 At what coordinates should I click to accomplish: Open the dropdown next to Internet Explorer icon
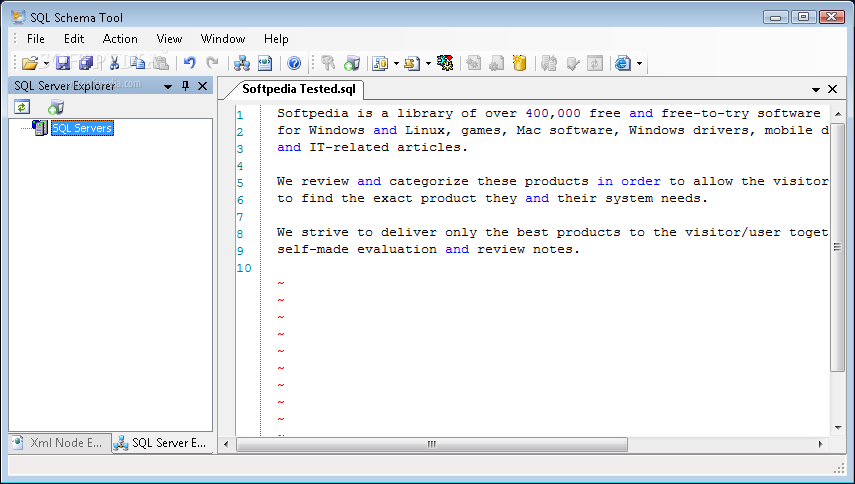pyautogui.click(x=639, y=64)
